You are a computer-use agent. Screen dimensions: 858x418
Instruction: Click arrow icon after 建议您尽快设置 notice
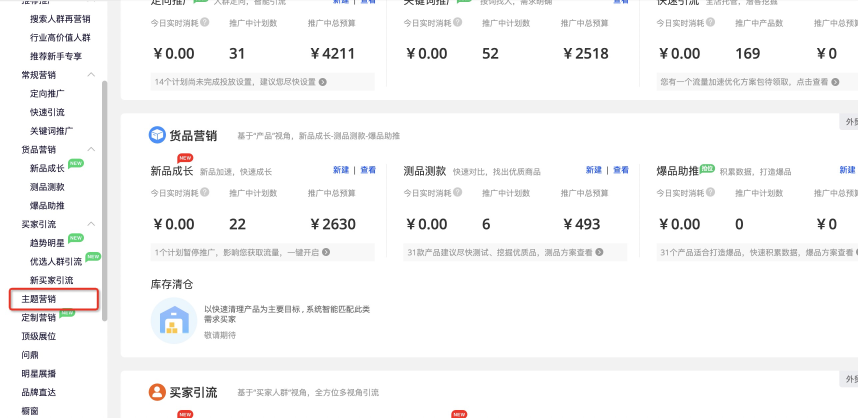coord(322,82)
